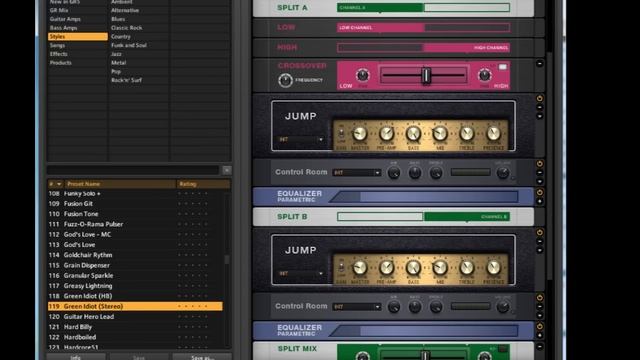Turn lower Control Room Bass knob
The height and width of the screenshot is (360, 640).
click(x=415, y=307)
